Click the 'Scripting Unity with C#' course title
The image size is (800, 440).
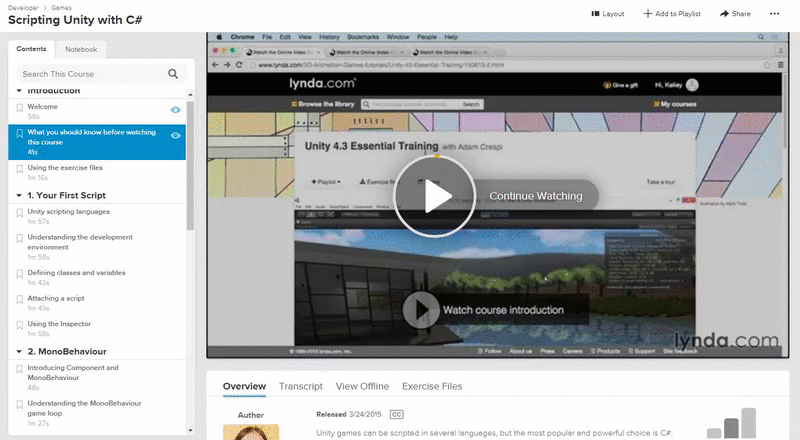(x=75, y=20)
